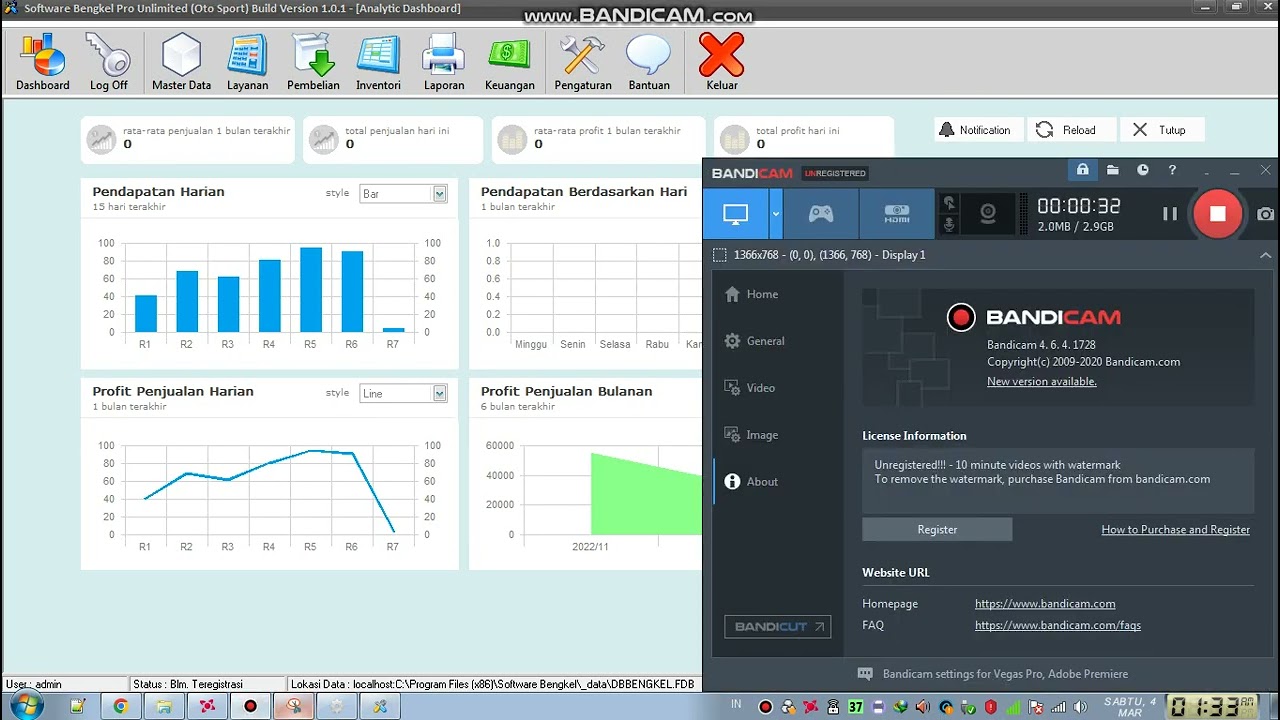
Task: Click Bandicam settings for Vegas Pro text
Action: tap(1005, 674)
